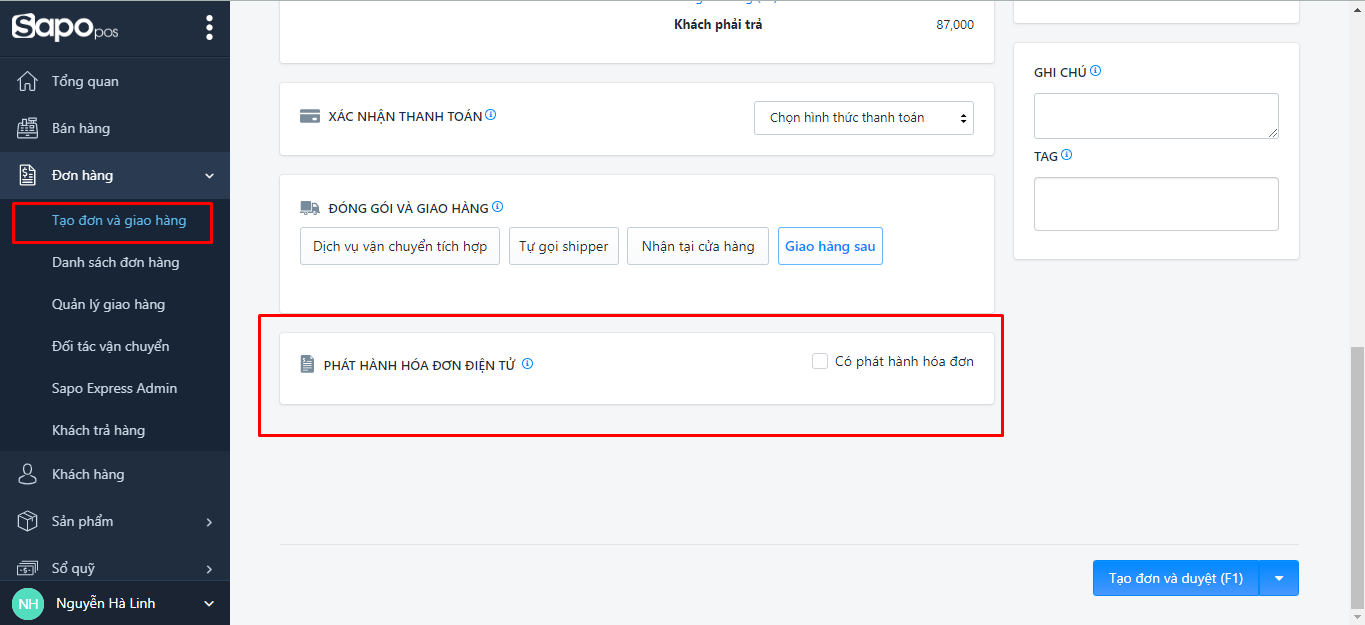Click info icon beside Phát hành hóa đơn điện tử
The height and width of the screenshot is (625, 1365).
click(527, 364)
